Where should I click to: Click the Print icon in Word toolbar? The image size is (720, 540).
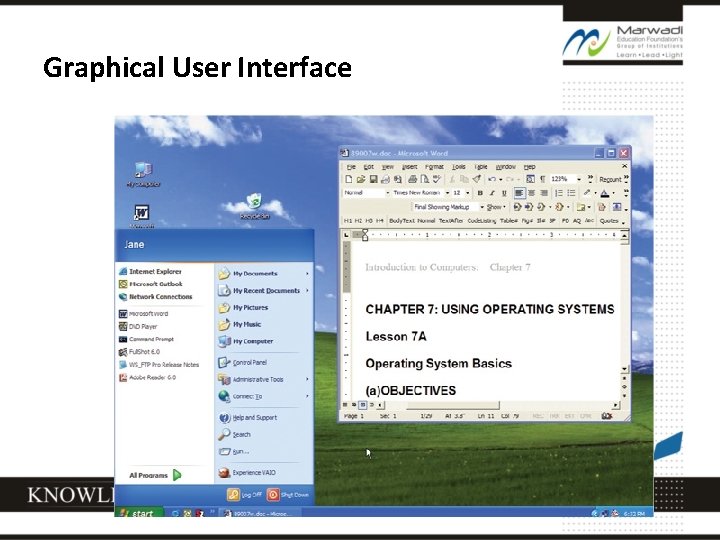(412, 180)
